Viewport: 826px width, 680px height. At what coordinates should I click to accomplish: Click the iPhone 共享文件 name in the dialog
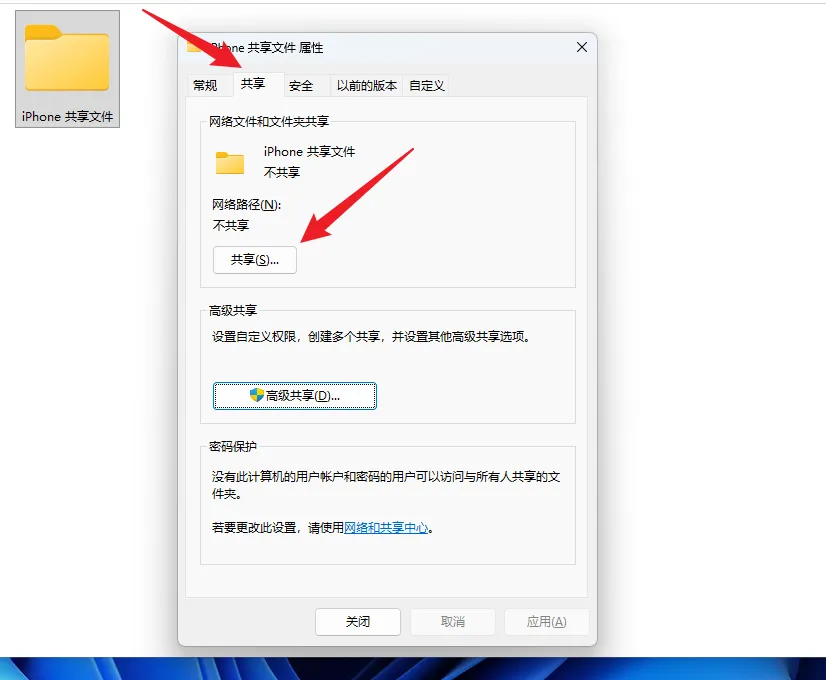click(x=309, y=152)
